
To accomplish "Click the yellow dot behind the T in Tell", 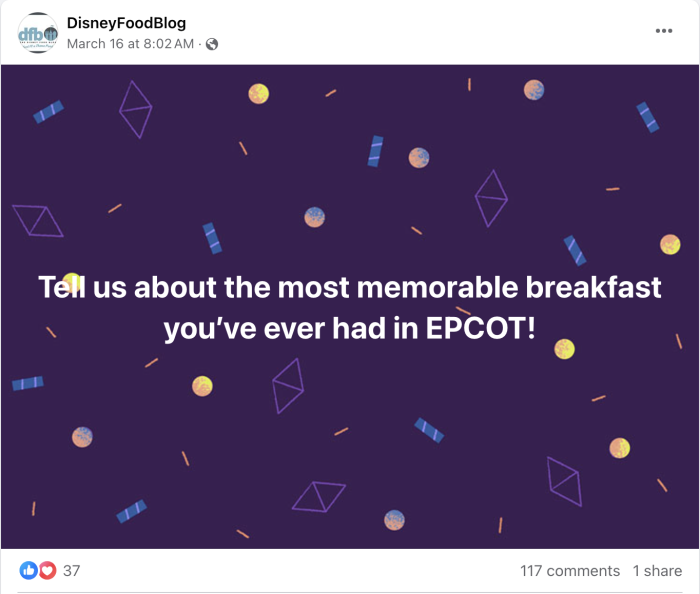I will [x=71, y=281].
